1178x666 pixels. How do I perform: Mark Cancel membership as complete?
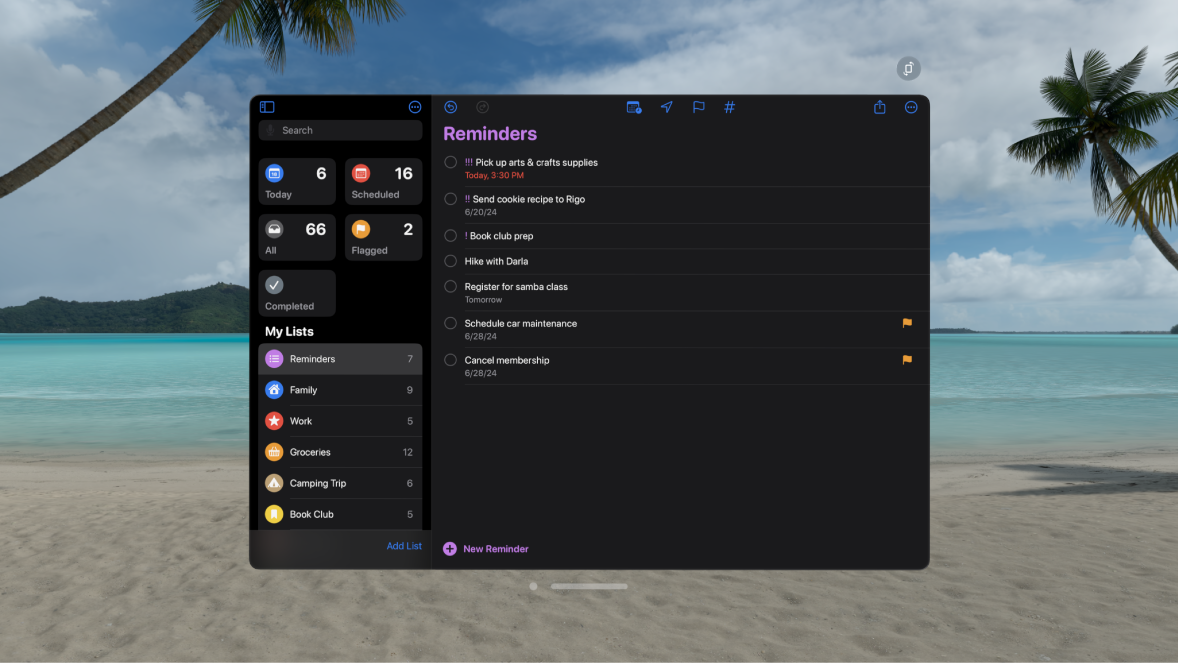coord(451,360)
